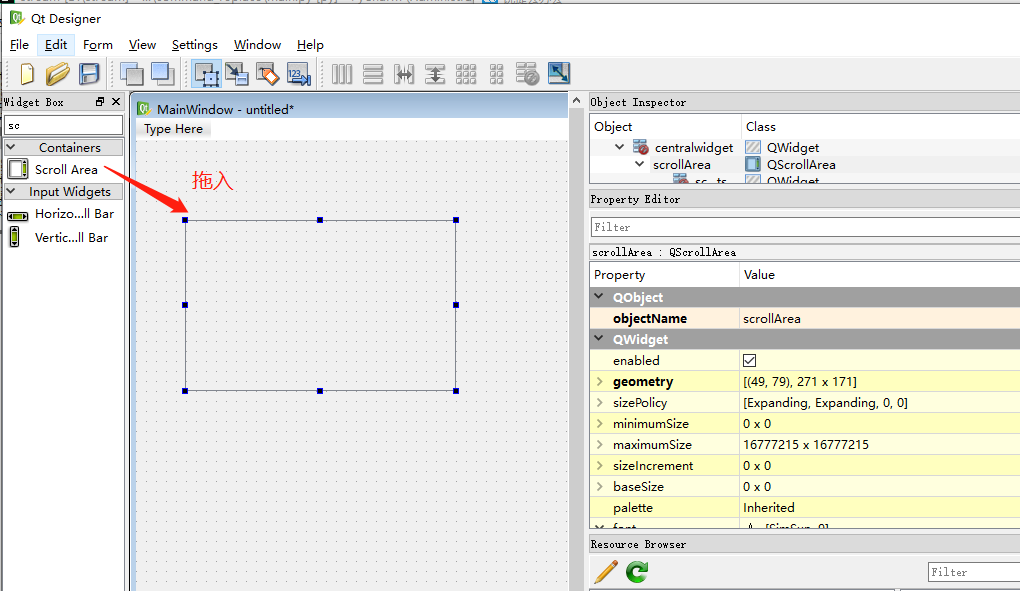Float the Widget Box panel

click(100, 101)
